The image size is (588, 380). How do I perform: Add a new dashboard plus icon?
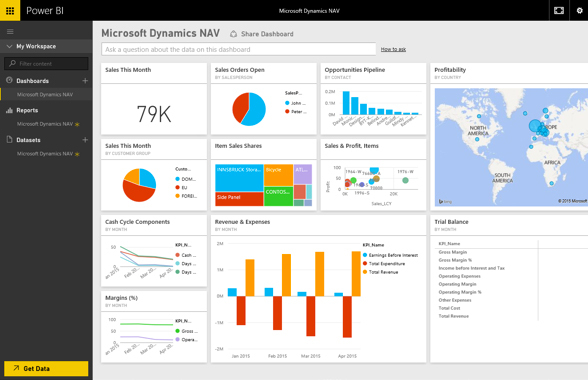click(x=85, y=81)
